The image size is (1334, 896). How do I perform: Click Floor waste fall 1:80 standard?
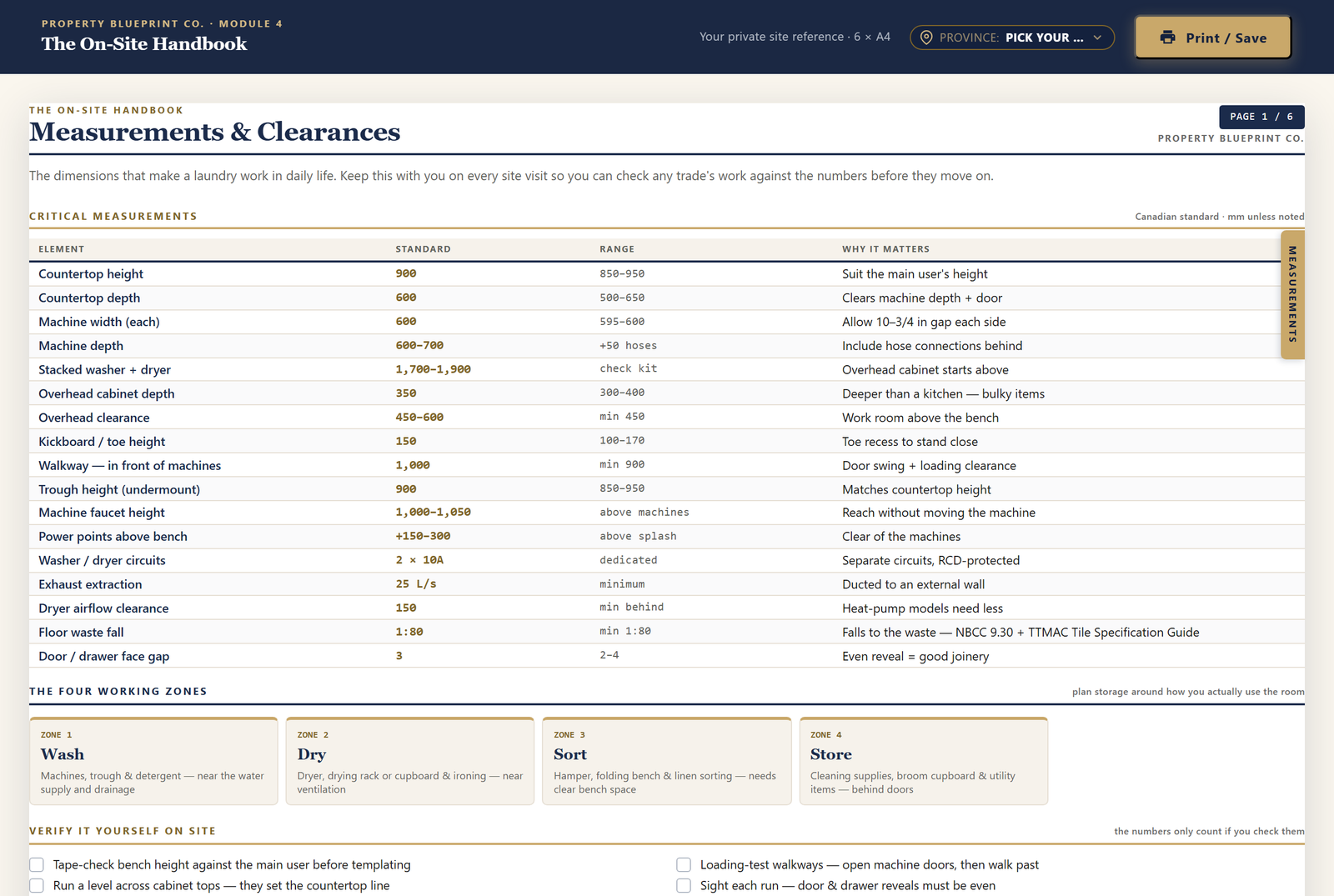point(409,633)
